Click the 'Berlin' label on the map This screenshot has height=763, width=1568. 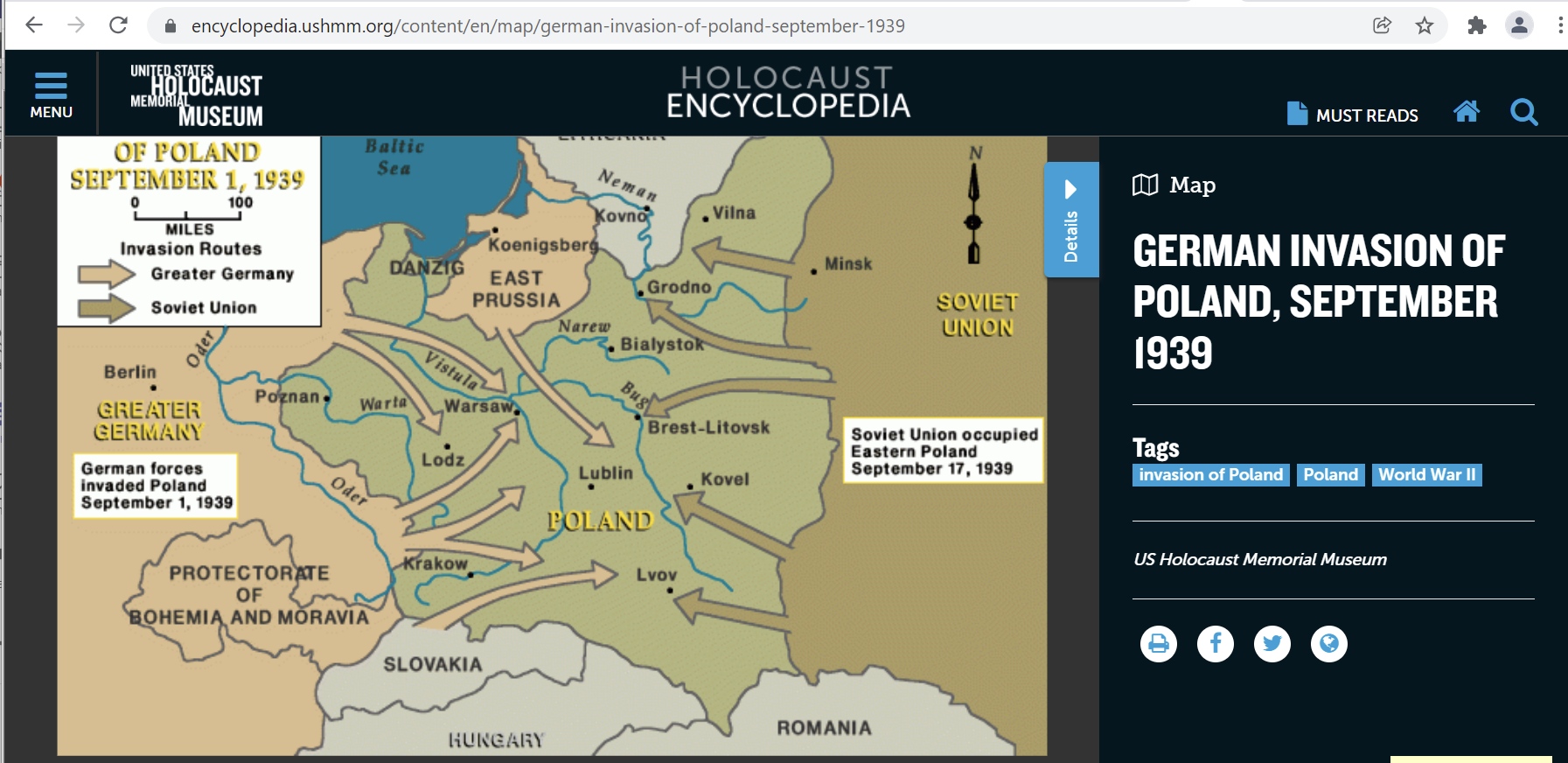pos(130,372)
